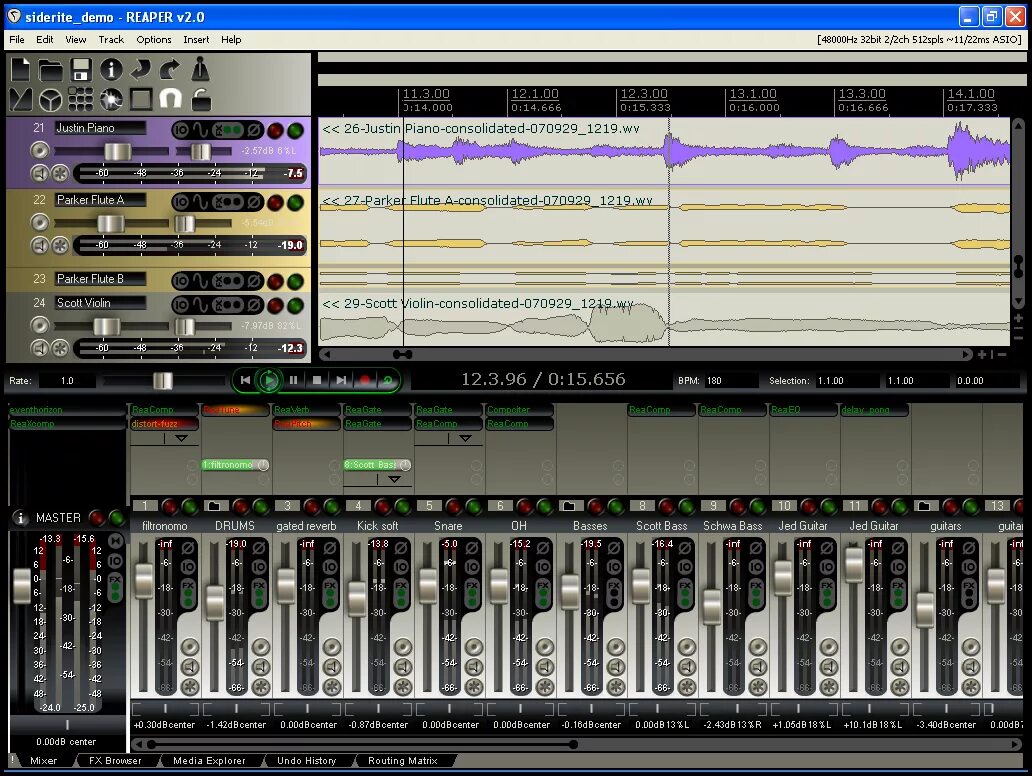Open the Track menu

point(111,39)
